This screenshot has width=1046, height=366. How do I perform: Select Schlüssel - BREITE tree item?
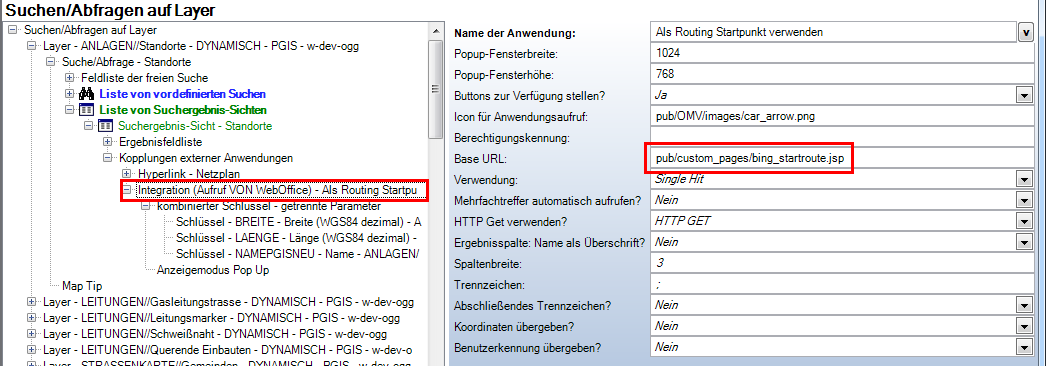[300, 222]
